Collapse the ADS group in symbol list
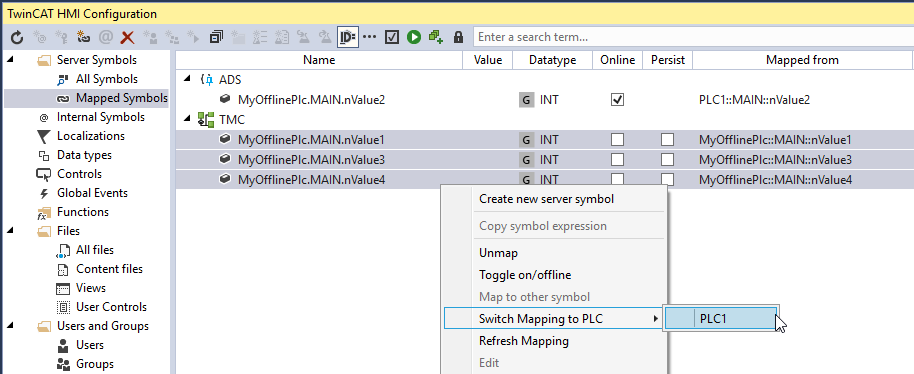Screen dimensions: 914x374 coord(187,79)
